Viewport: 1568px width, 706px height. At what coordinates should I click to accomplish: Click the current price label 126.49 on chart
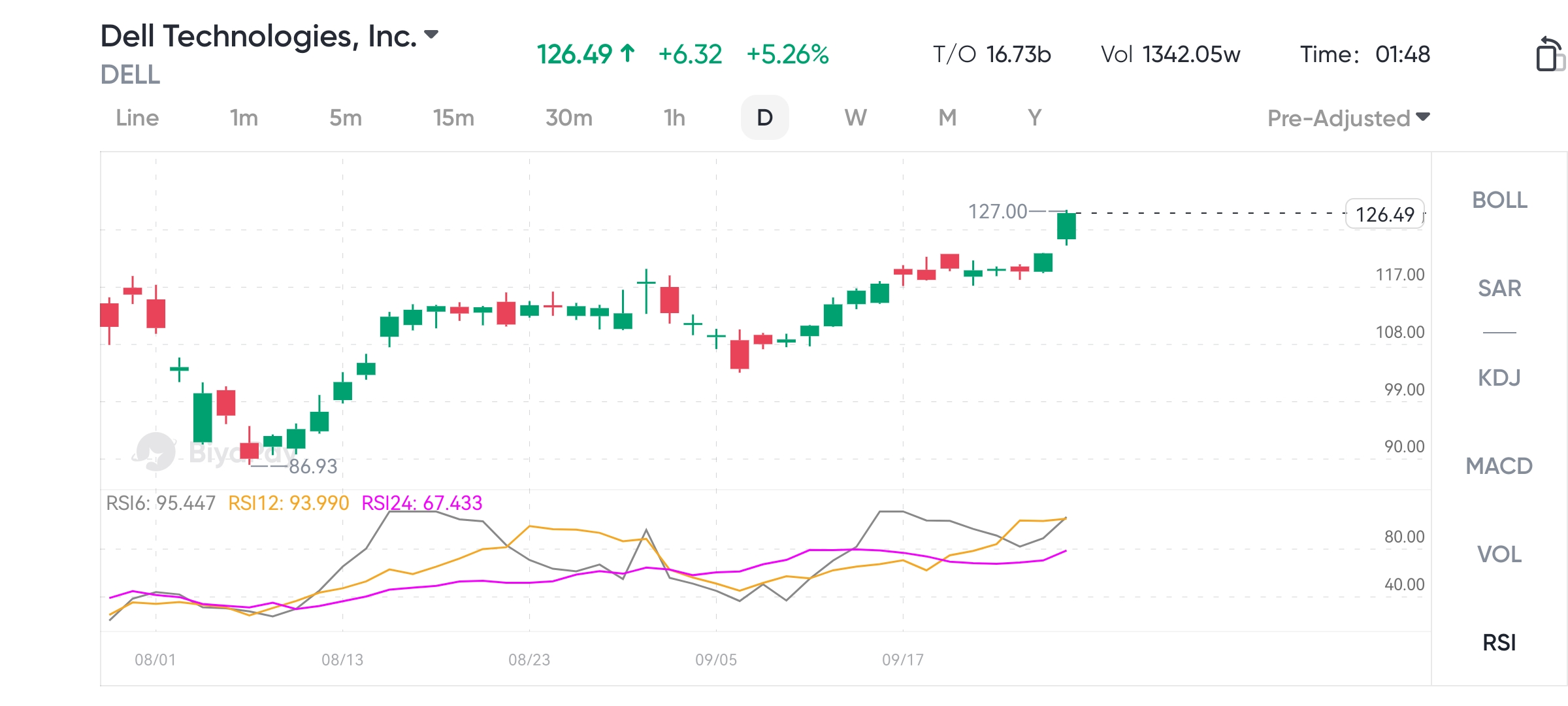1385,214
